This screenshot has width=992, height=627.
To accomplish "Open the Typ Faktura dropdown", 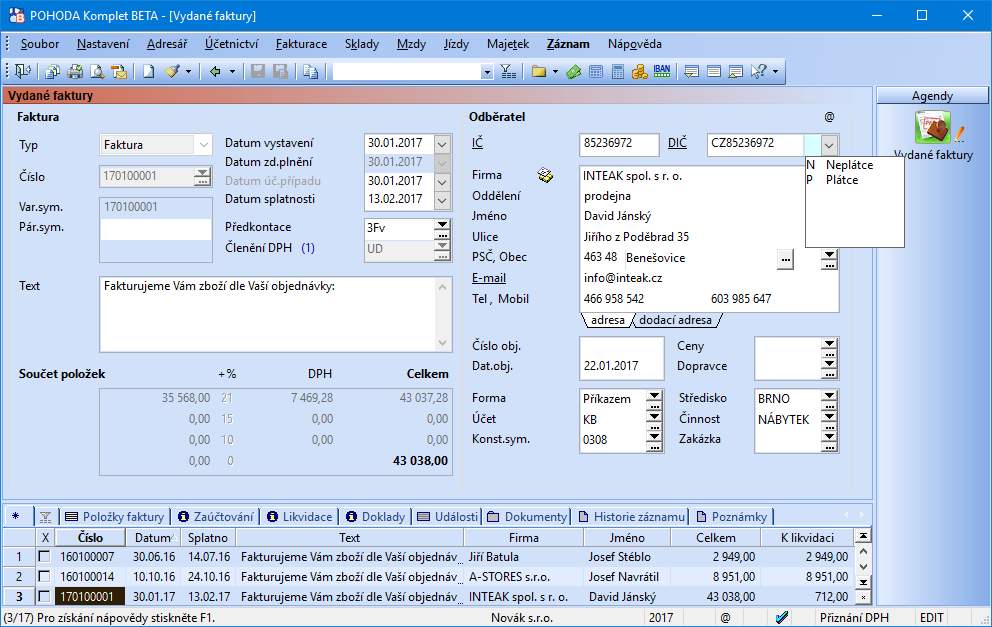I will (203, 145).
